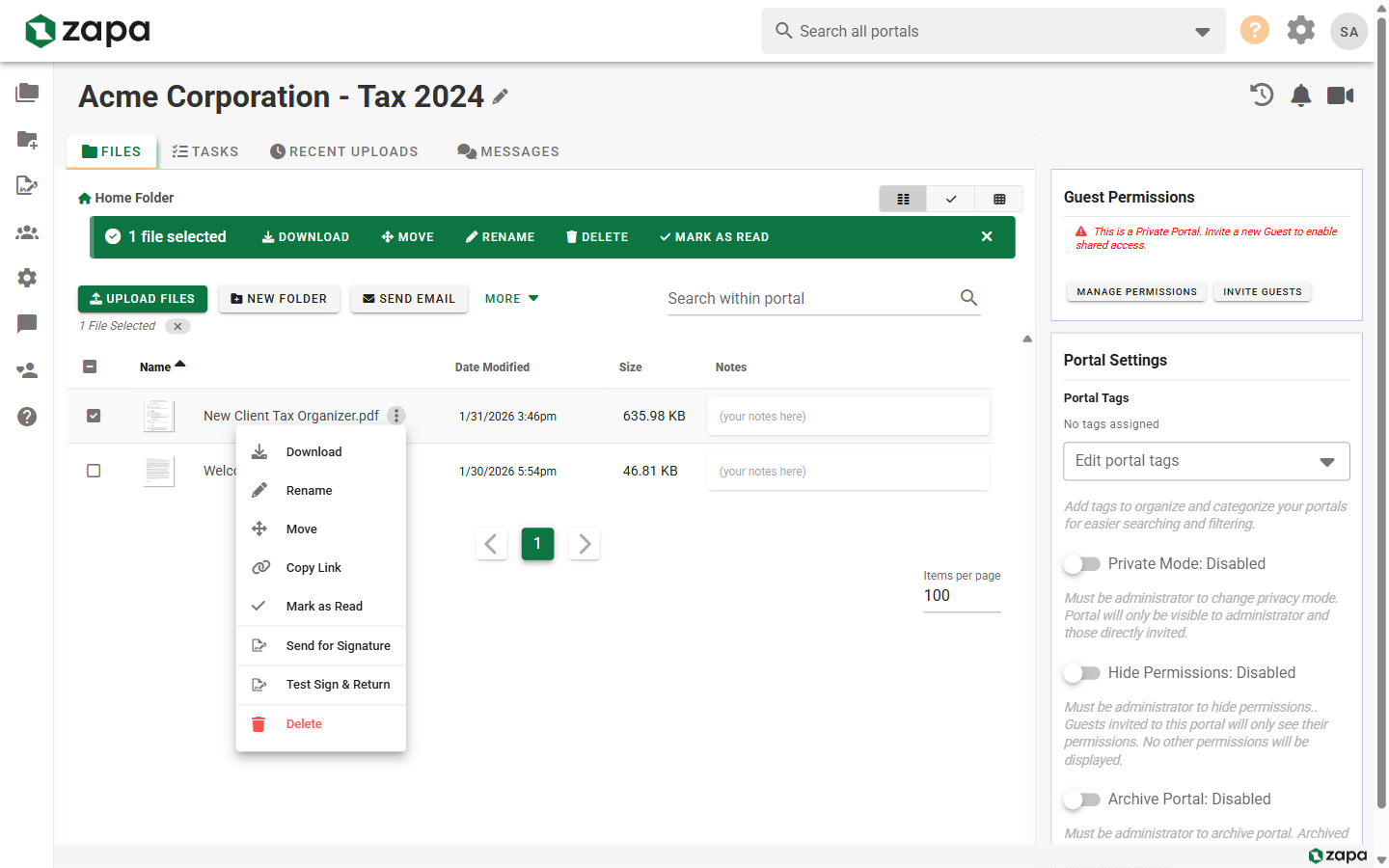Switch to the Recent Uploads tab
The width and height of the screenshot is (1389, 868).
coord(344,151)
